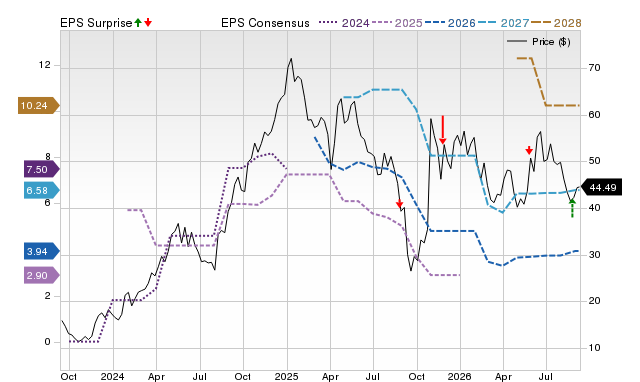Click the green dashed up-arrow surprise marker
Screen dimensions: 640x382
(572, 208)
